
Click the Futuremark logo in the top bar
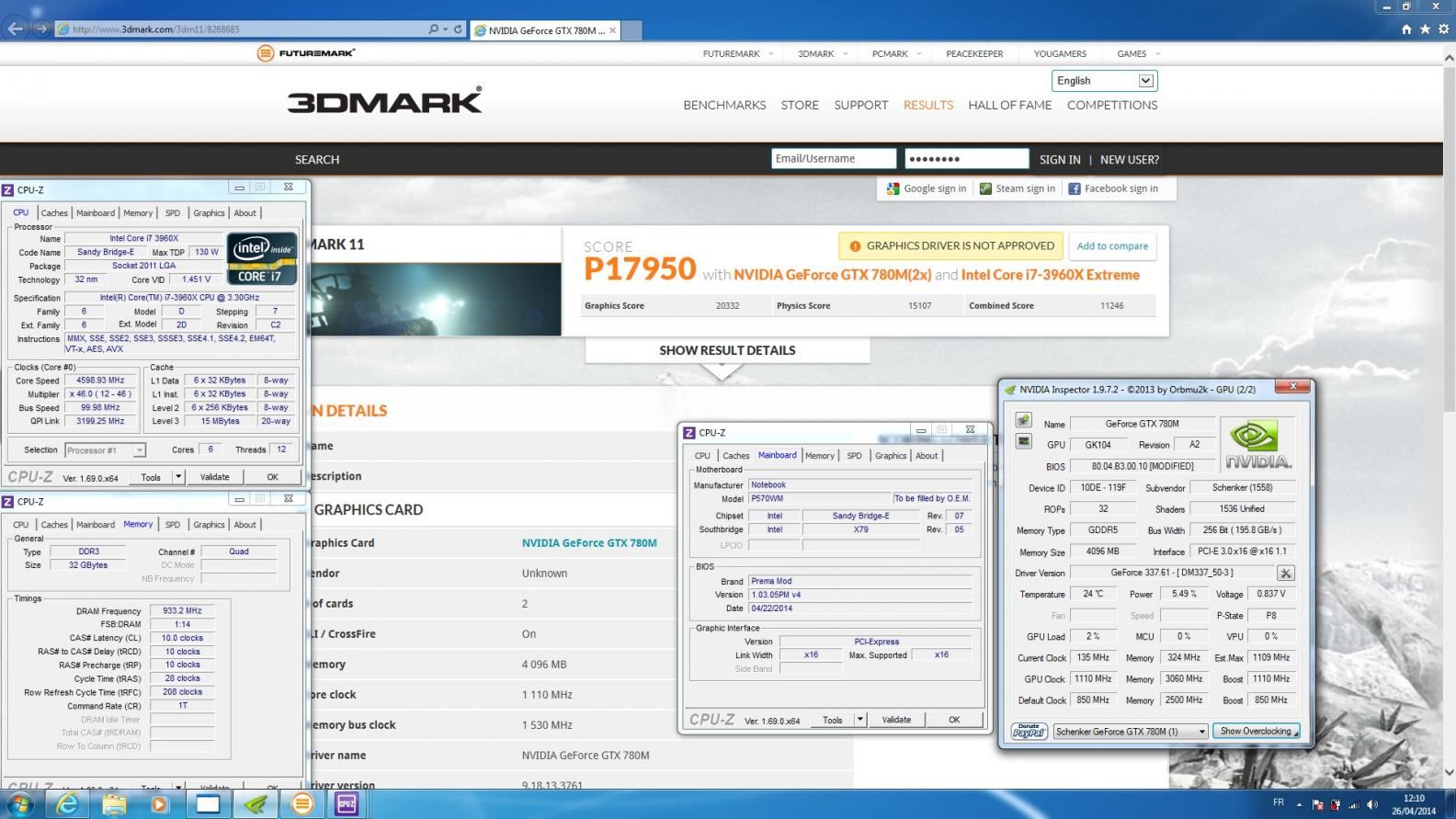(306, 53)
